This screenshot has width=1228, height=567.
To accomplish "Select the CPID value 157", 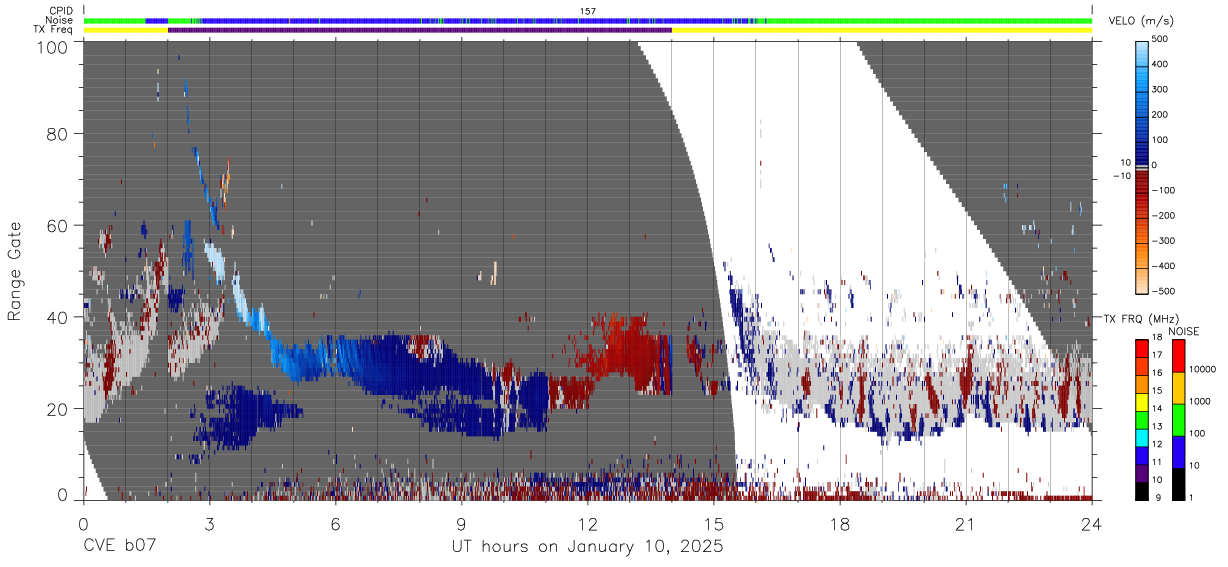I will pyautogui.click(x=588, y=11).
